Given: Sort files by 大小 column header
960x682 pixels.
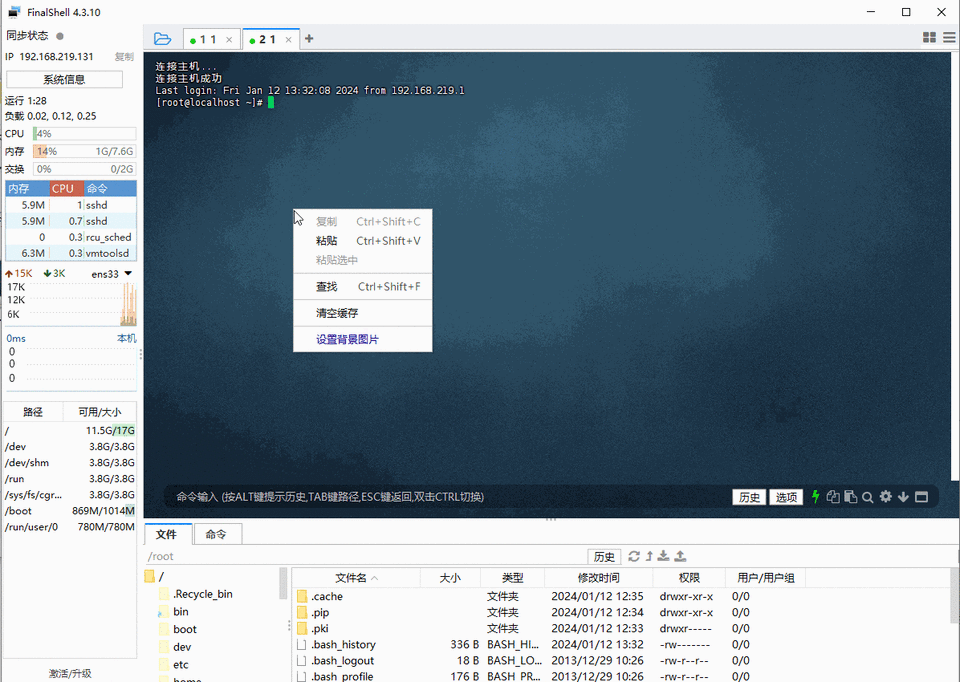Looking at the screenshot, I should pos(450,578).
